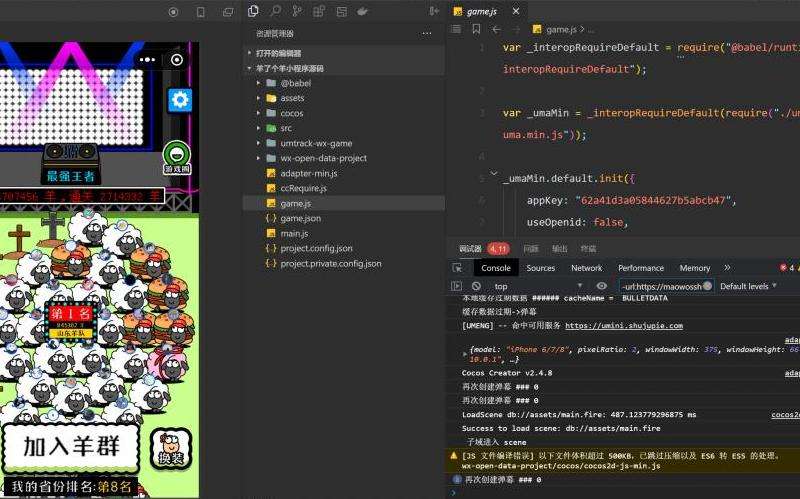Open game.json in file tree

(x=301, y=218)
